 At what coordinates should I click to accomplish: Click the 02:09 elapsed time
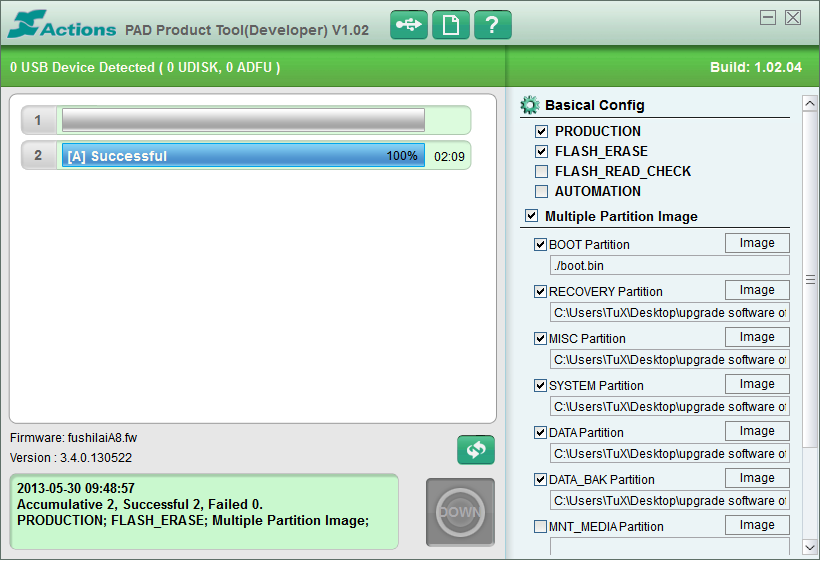449,156
